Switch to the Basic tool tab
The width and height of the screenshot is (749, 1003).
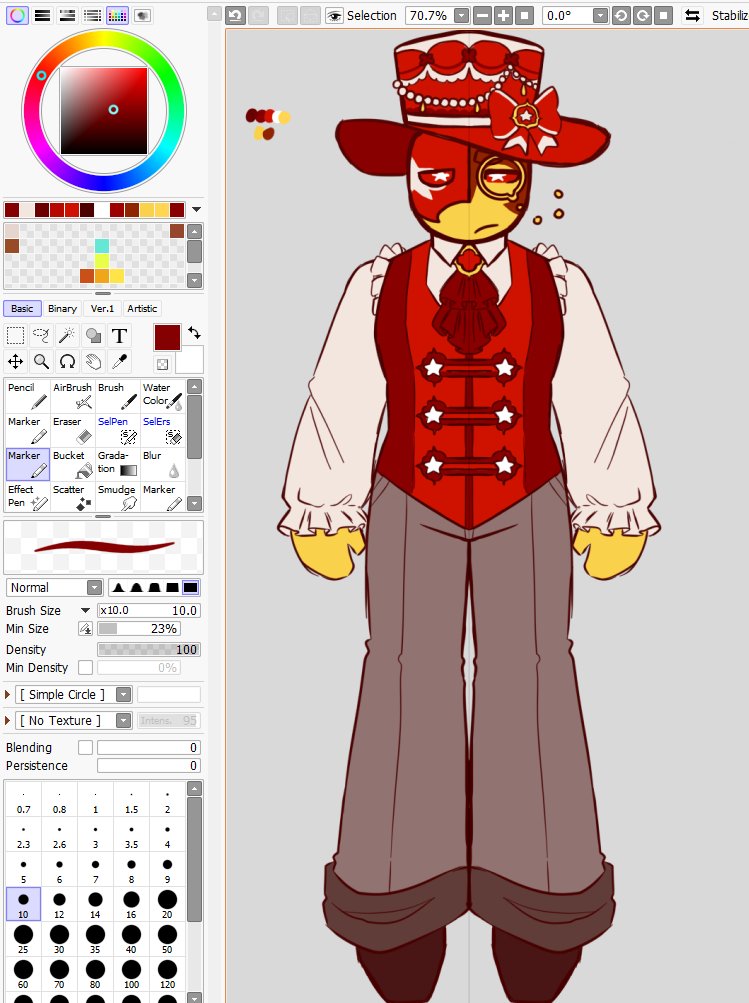click(x=22, y=308)
